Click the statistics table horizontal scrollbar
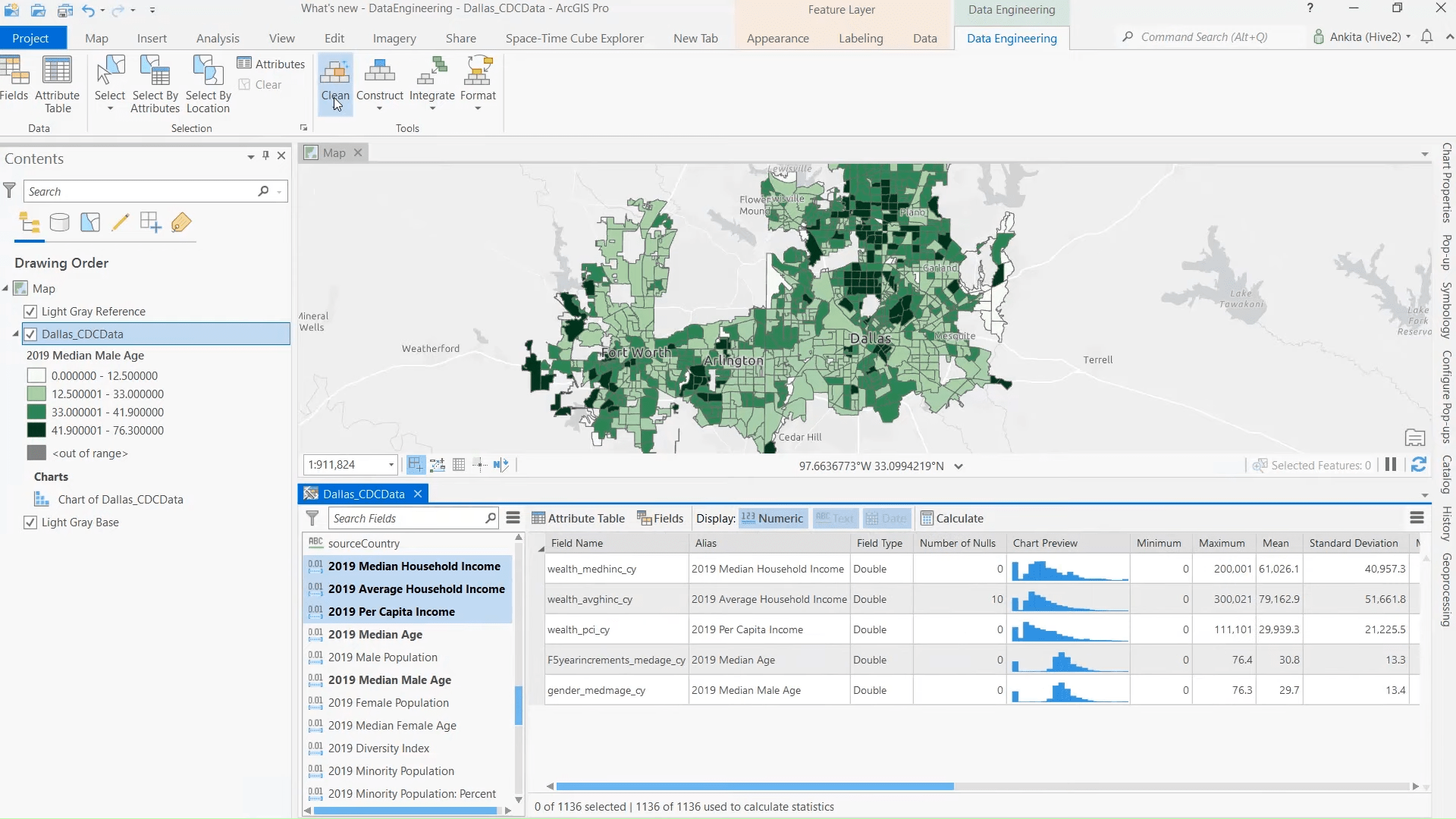The height and width of the screenshot is (819, 1456). 755,786
